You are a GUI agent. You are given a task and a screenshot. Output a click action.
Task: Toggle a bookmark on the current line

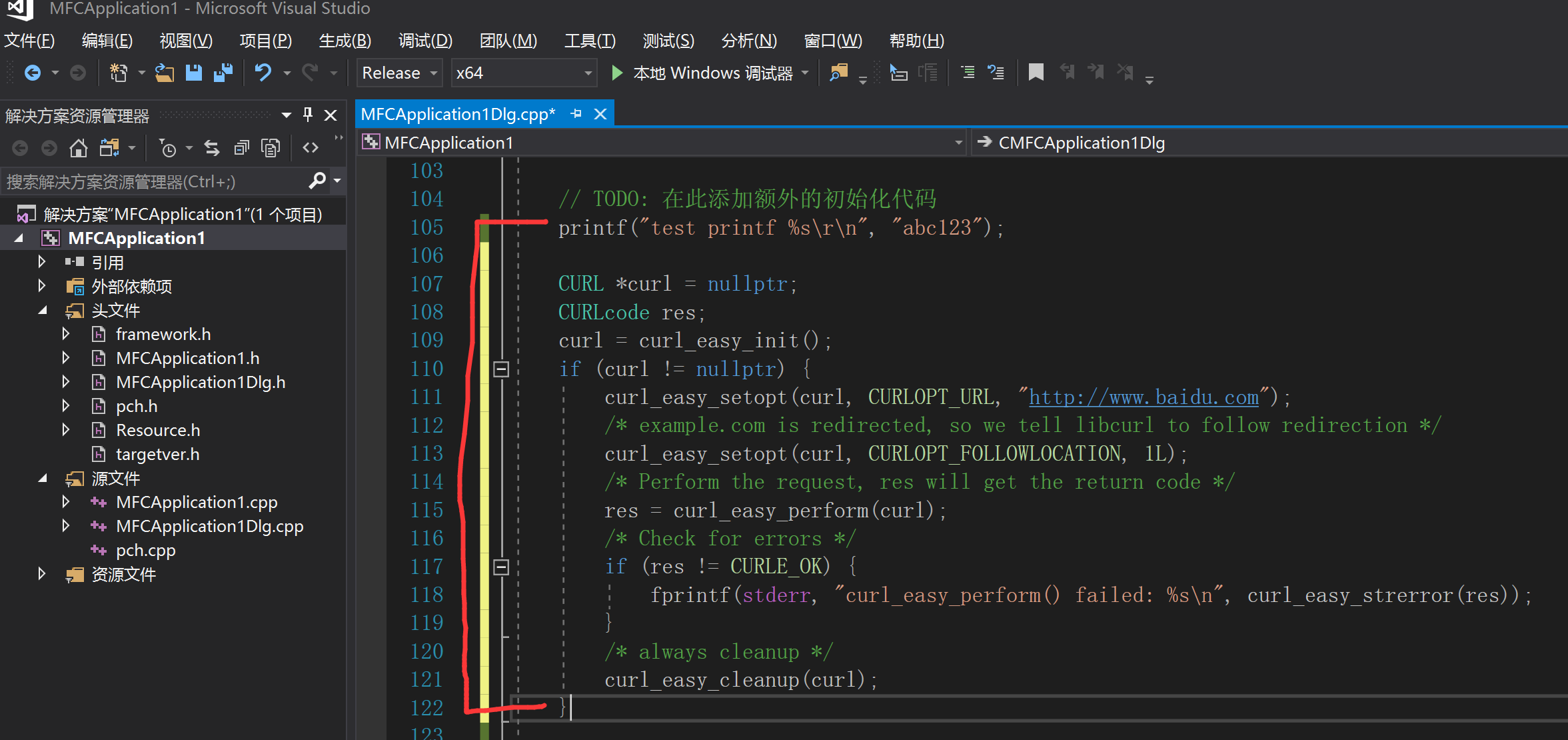point(1036,73)
